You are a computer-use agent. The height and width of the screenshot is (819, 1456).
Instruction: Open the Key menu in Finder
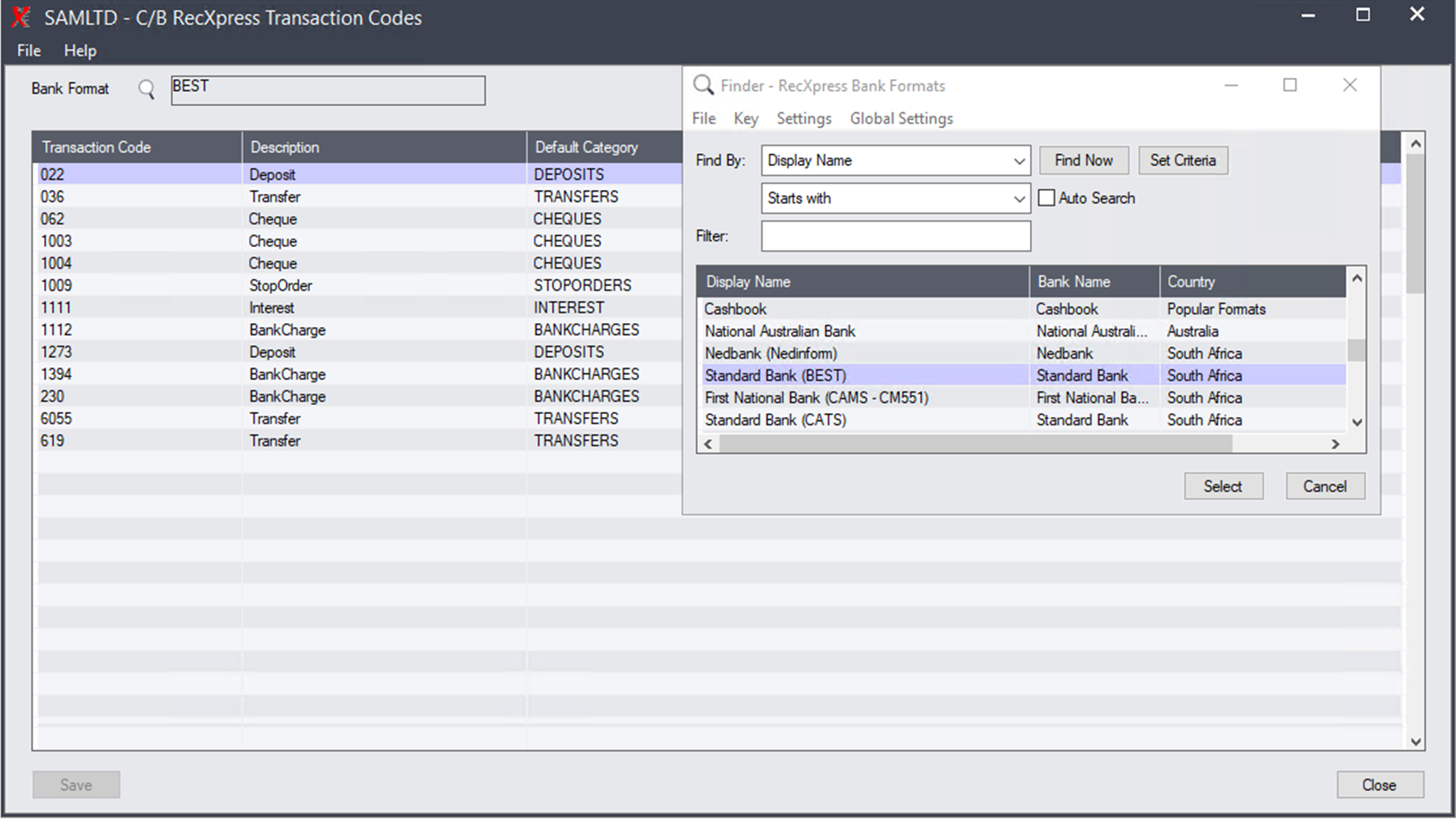[x=745, y=118]
